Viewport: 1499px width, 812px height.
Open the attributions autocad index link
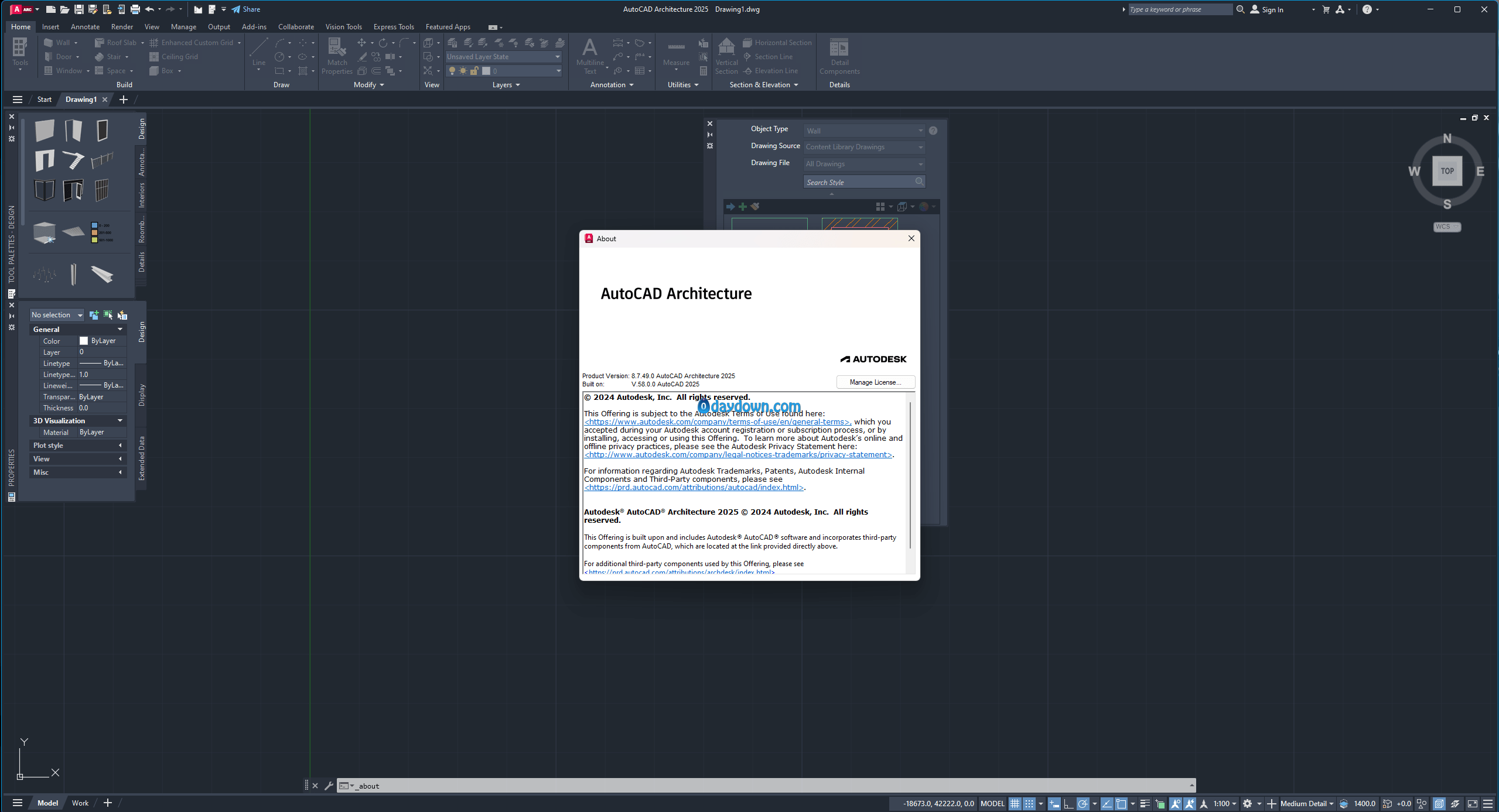[694, 488]
